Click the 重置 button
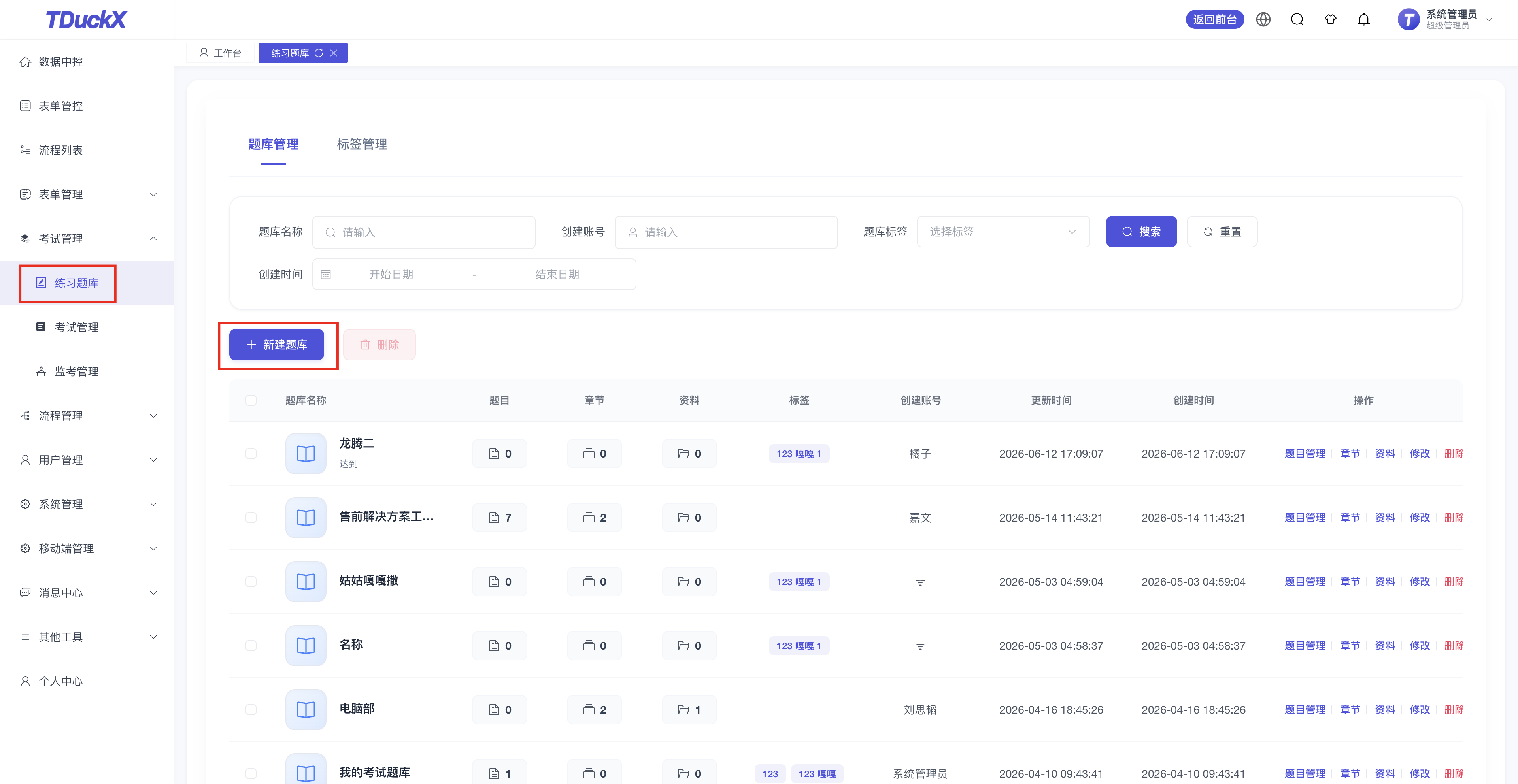The height and width of the screenshot is (784, 1518). [x=1222, y=232]
